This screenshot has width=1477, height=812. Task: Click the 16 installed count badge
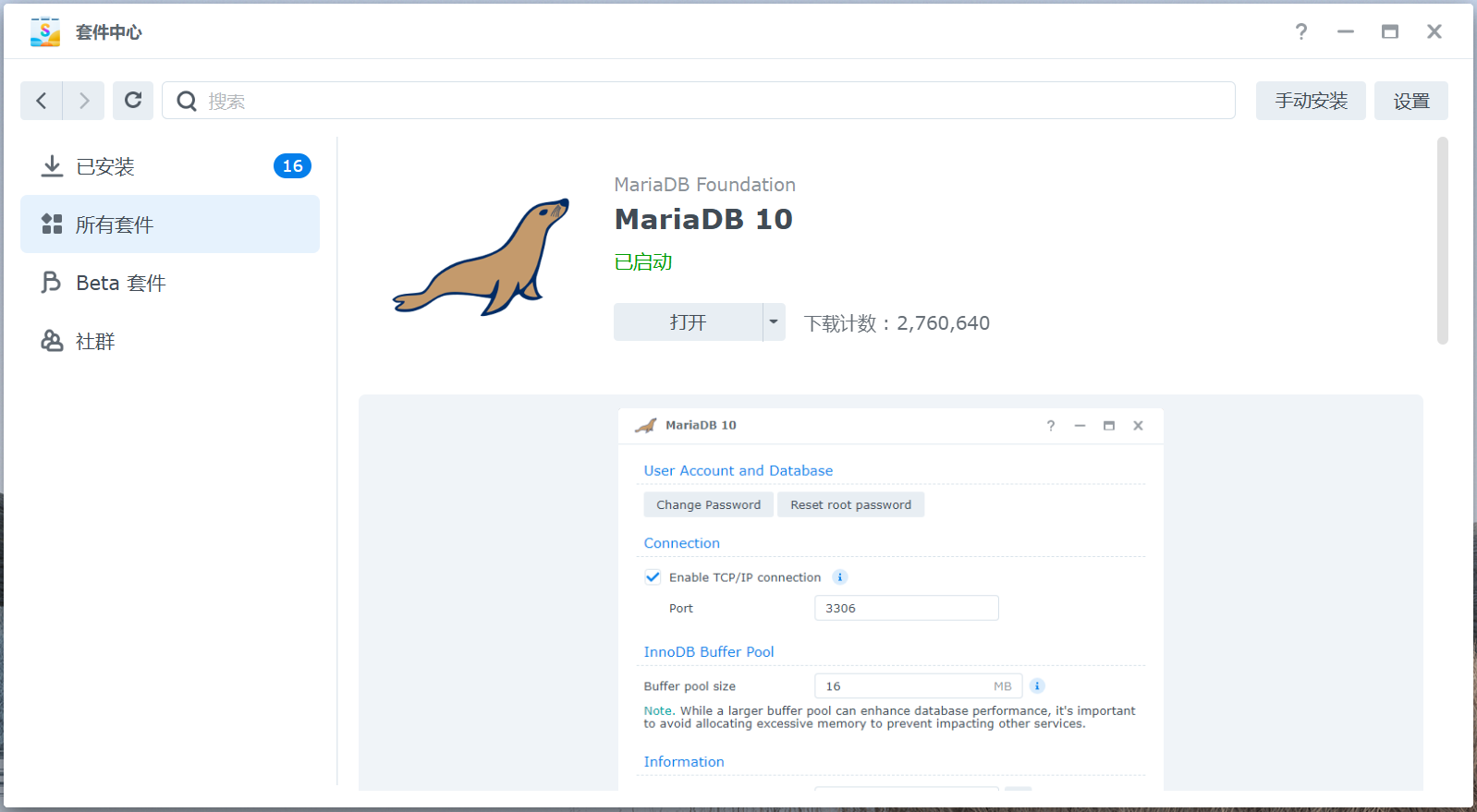click(292, 166)
